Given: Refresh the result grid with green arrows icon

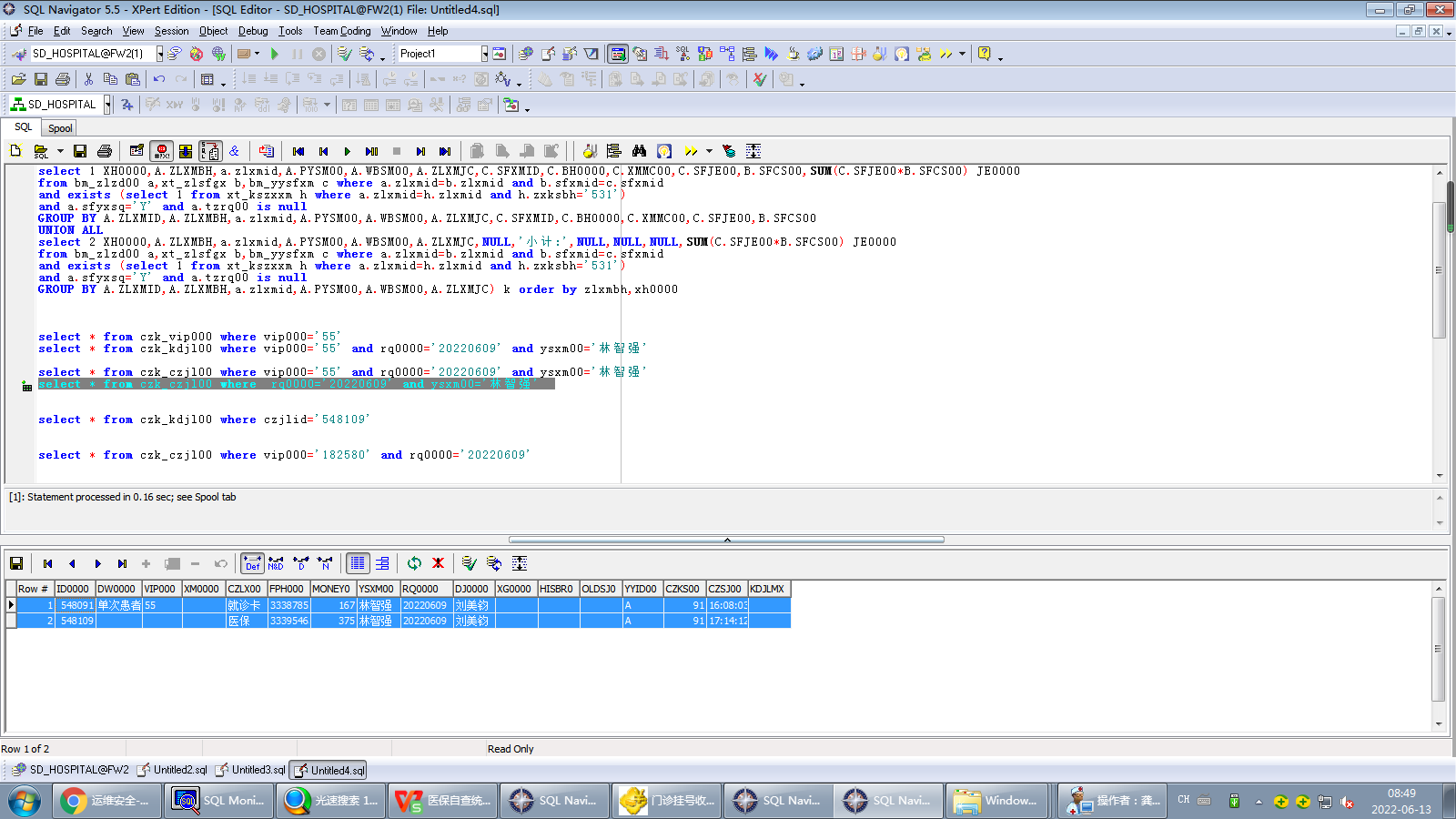Looking at the screenshot, I should click(x=414, y=563).
